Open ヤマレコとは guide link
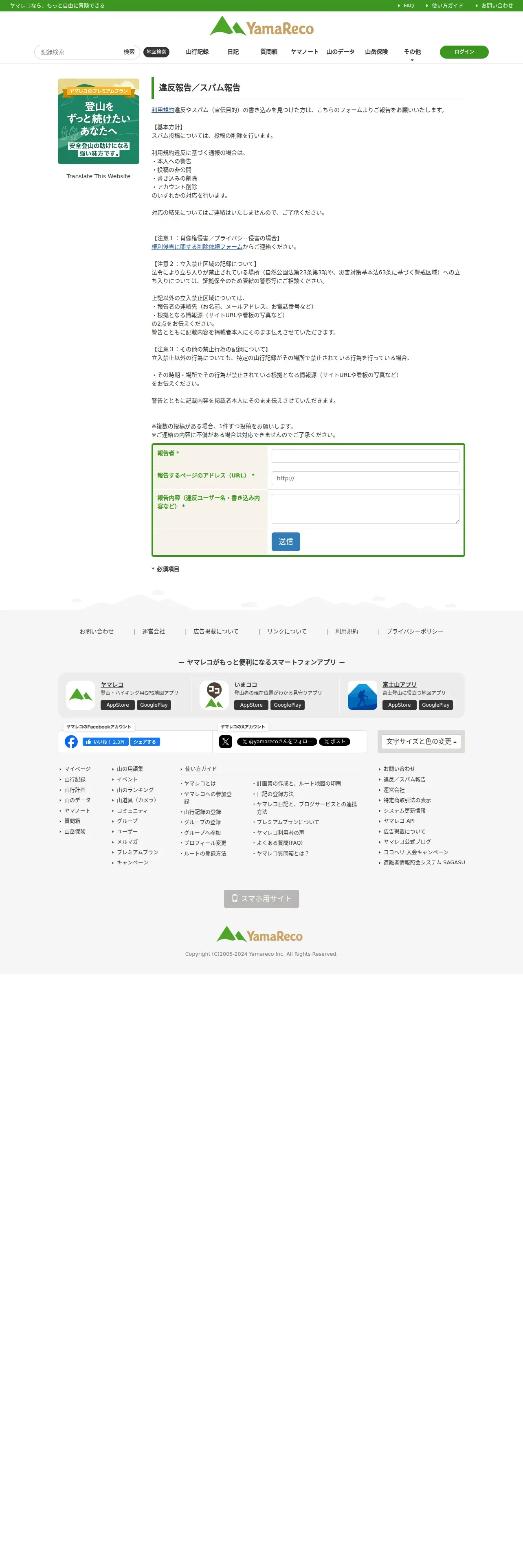The image size is (523, 1568). 200,784
